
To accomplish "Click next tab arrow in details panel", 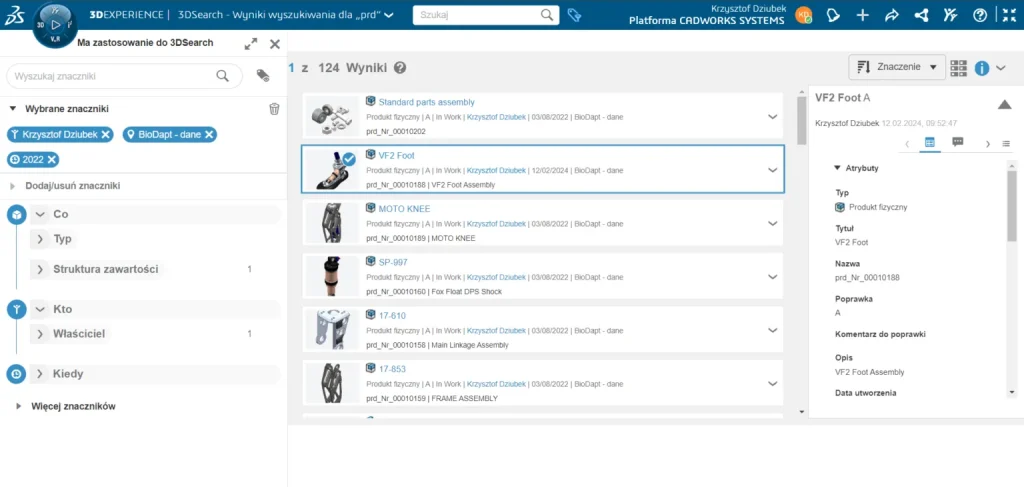I will [987, 144].
